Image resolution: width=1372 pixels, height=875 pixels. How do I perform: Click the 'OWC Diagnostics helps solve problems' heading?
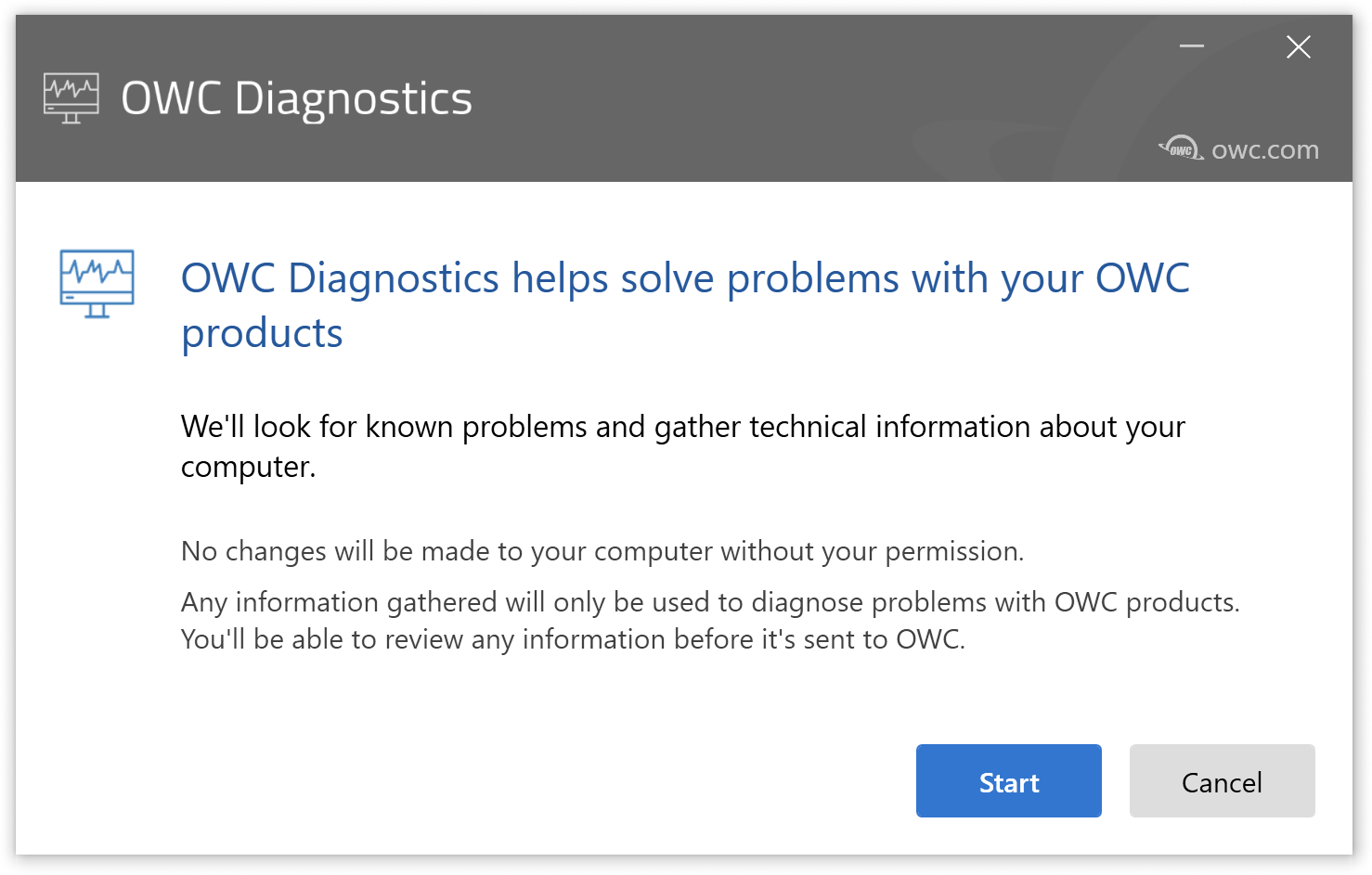pyautogui.click(x=684, y=278)
